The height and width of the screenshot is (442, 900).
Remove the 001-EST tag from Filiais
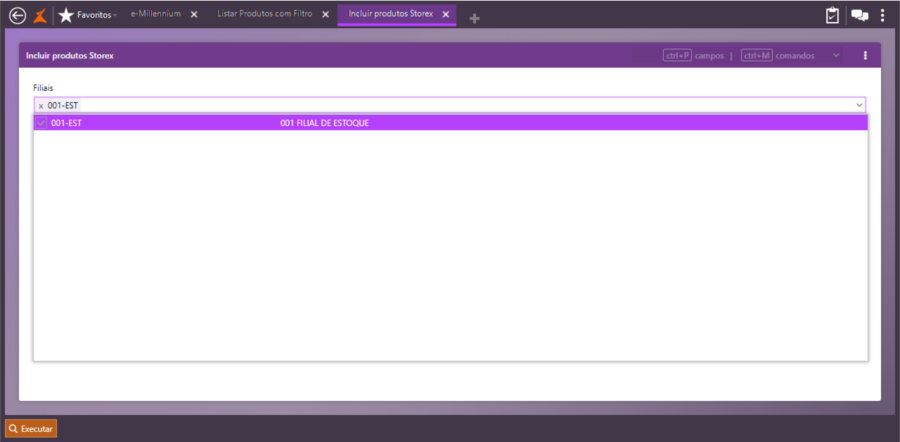tap(41, 106)
